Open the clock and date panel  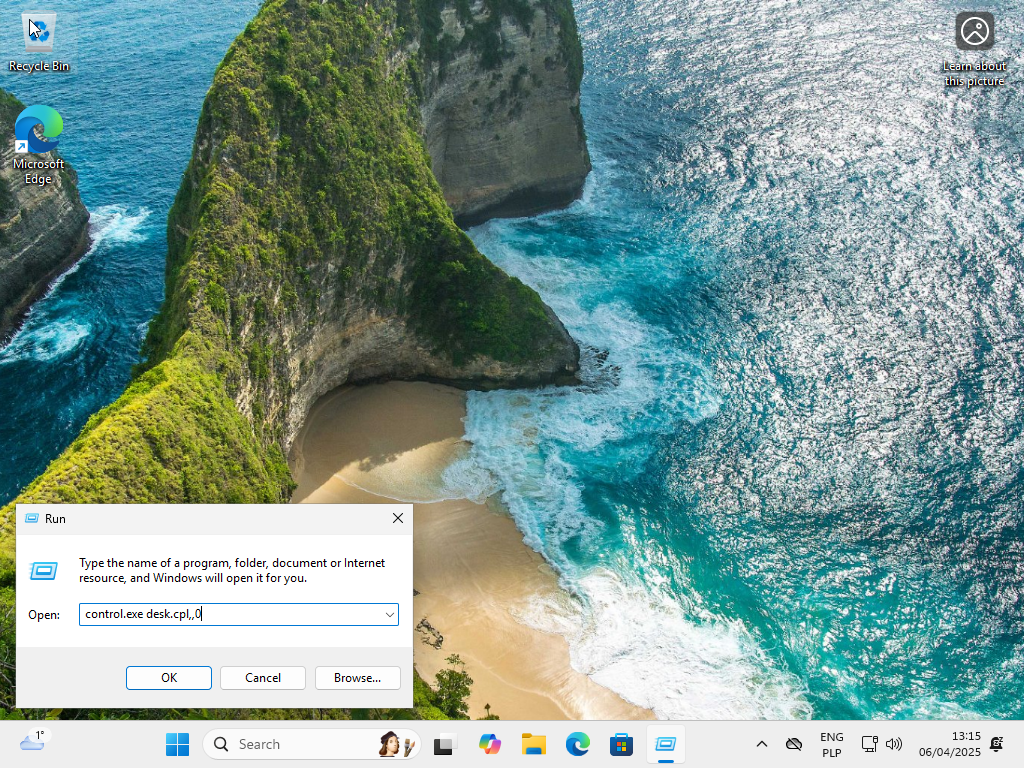click(949, 744)
